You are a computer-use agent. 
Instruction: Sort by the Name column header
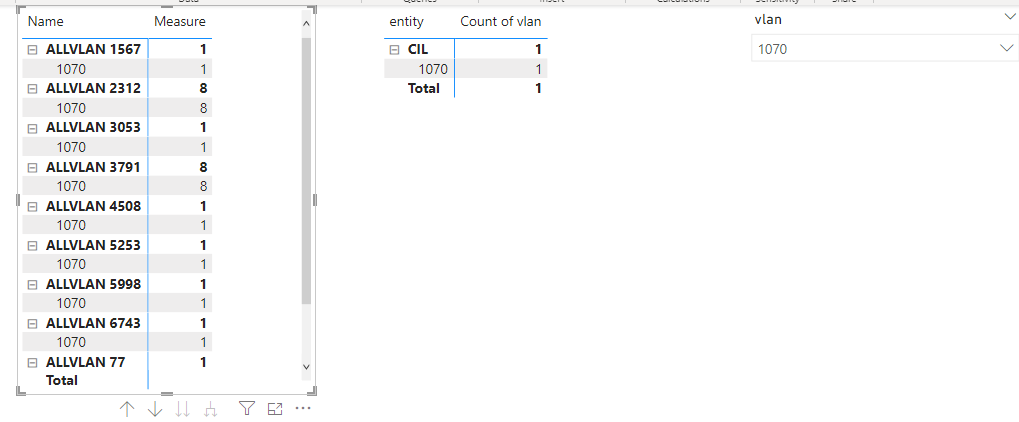45,21
